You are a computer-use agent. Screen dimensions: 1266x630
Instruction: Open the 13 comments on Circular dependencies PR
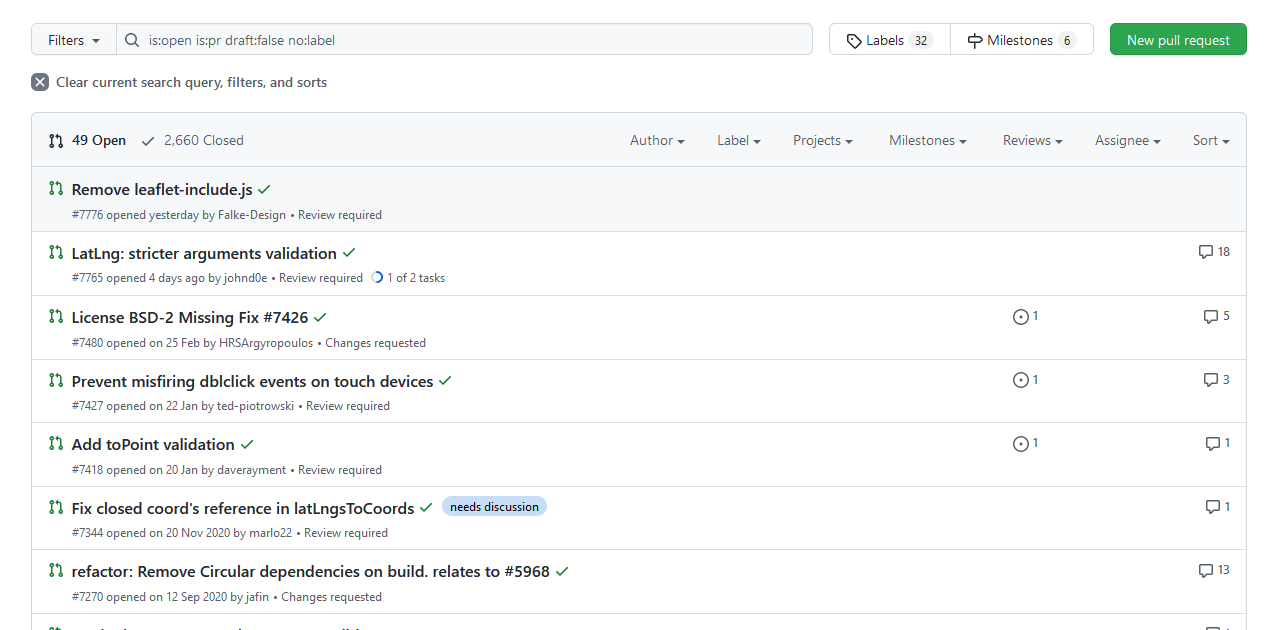(1214, 570)
